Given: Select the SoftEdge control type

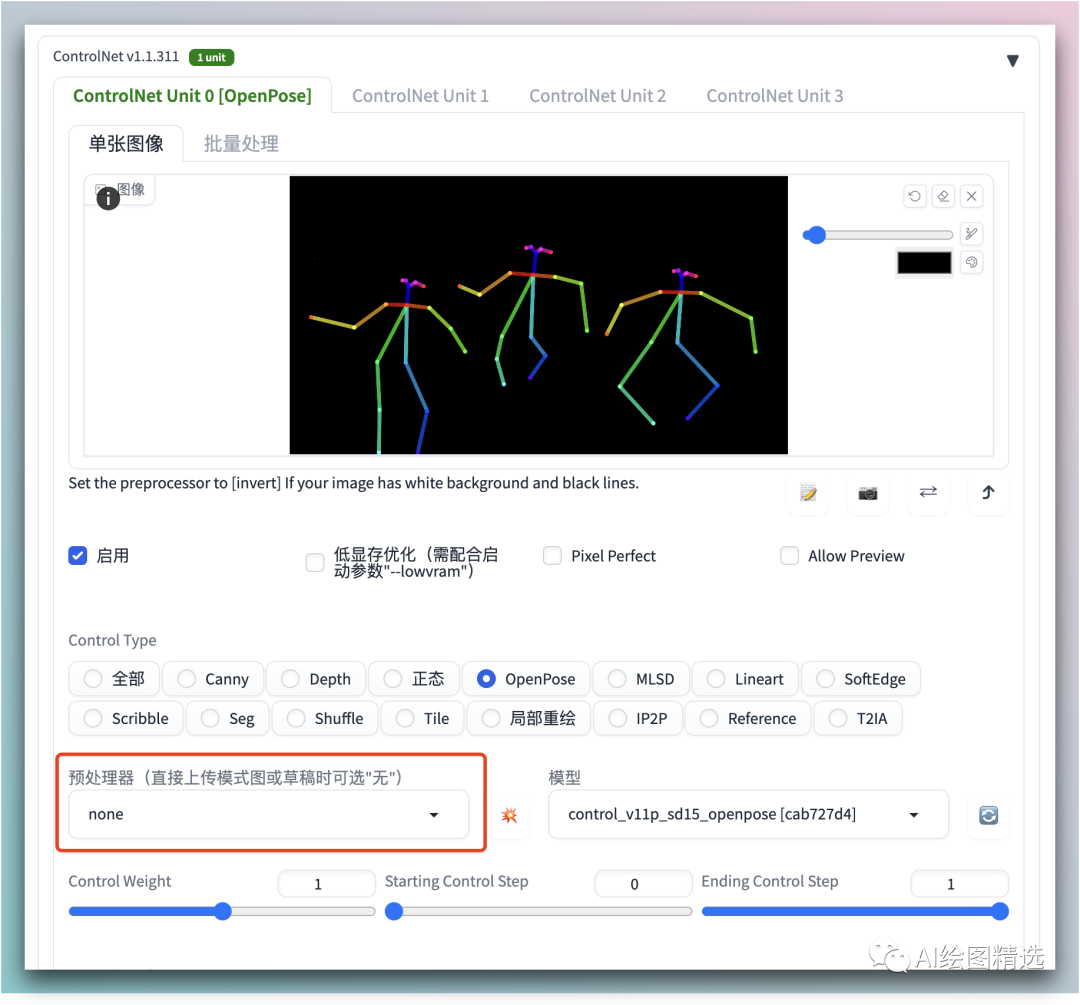Looking at the screenshot, I should click(861, 679).
